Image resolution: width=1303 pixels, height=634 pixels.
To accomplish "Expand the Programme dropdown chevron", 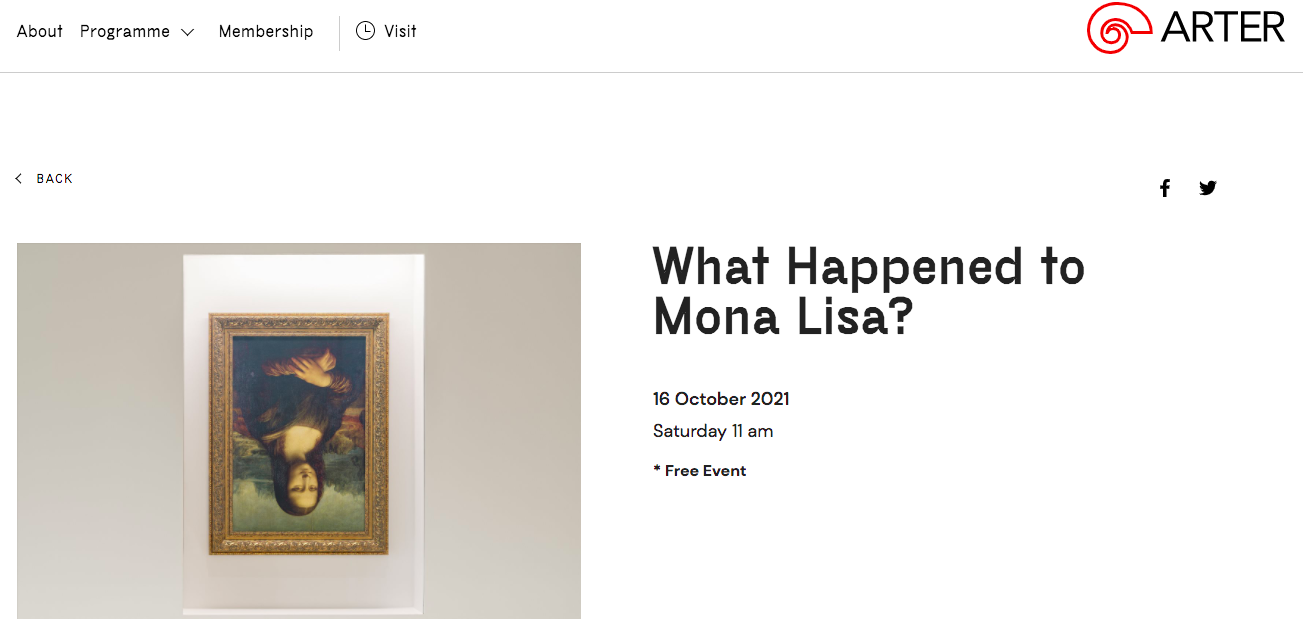I will [187, 32].
